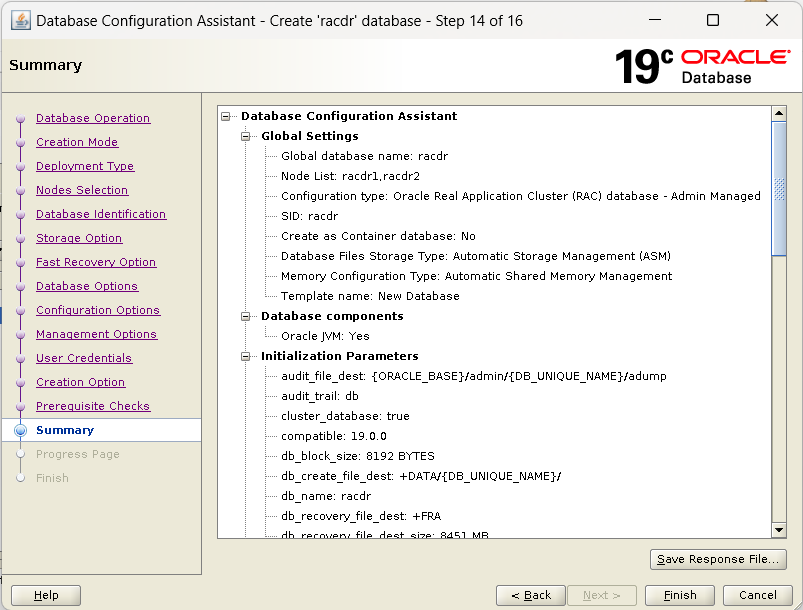Minimize the Database Configuration Assistant window

(655, 20)
